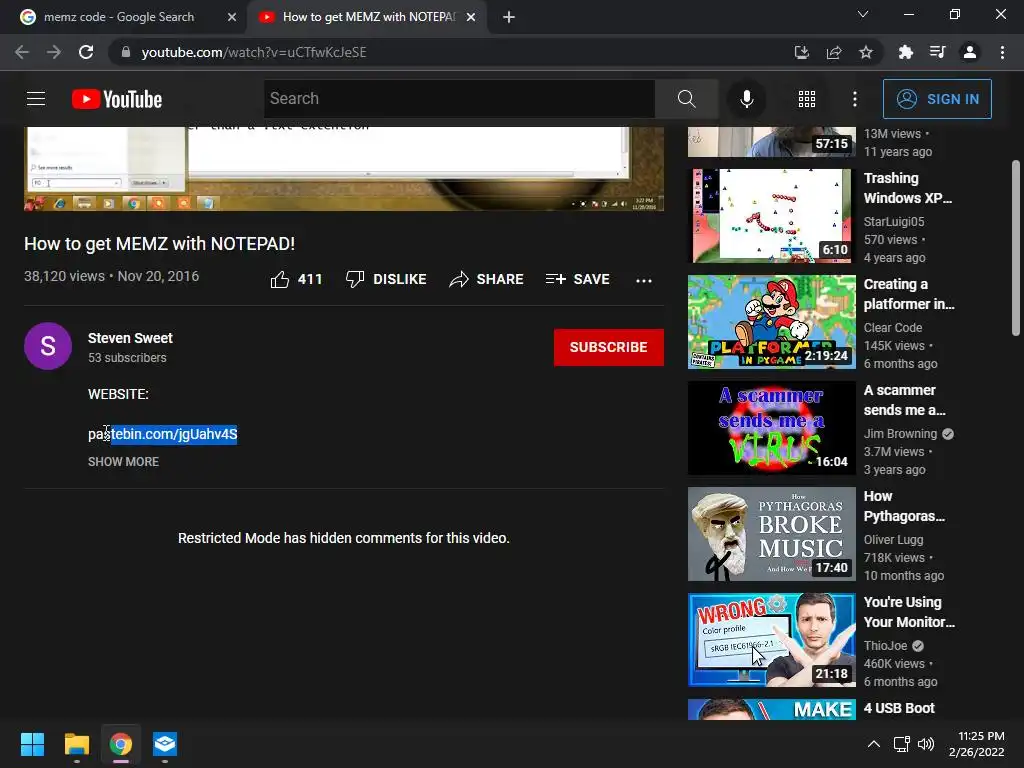Reload the page
Viewport: 1024px width, 768px height.
coord(86,52)
